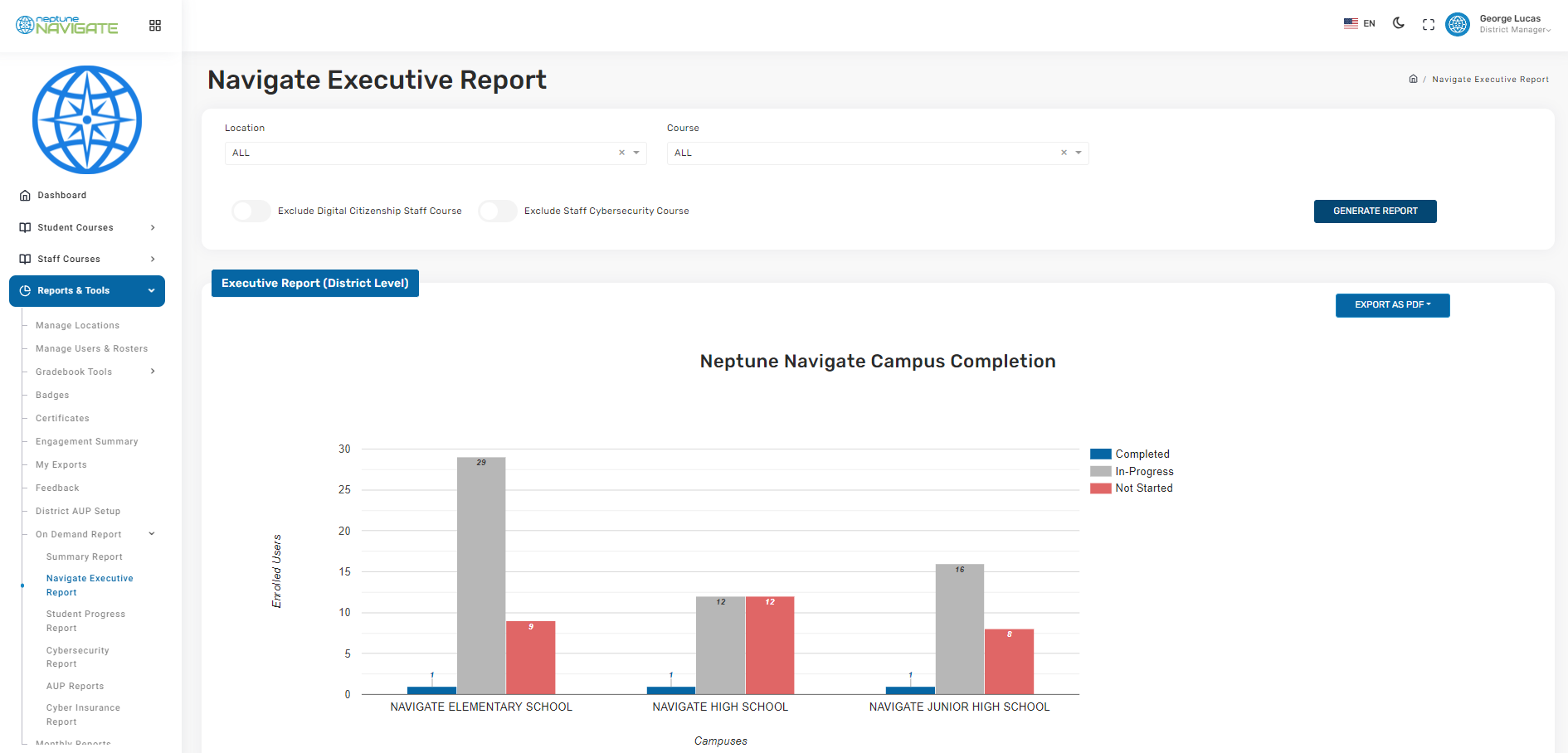Toggle Exclude Digital Citizenship Staff Course

point(251,211)
